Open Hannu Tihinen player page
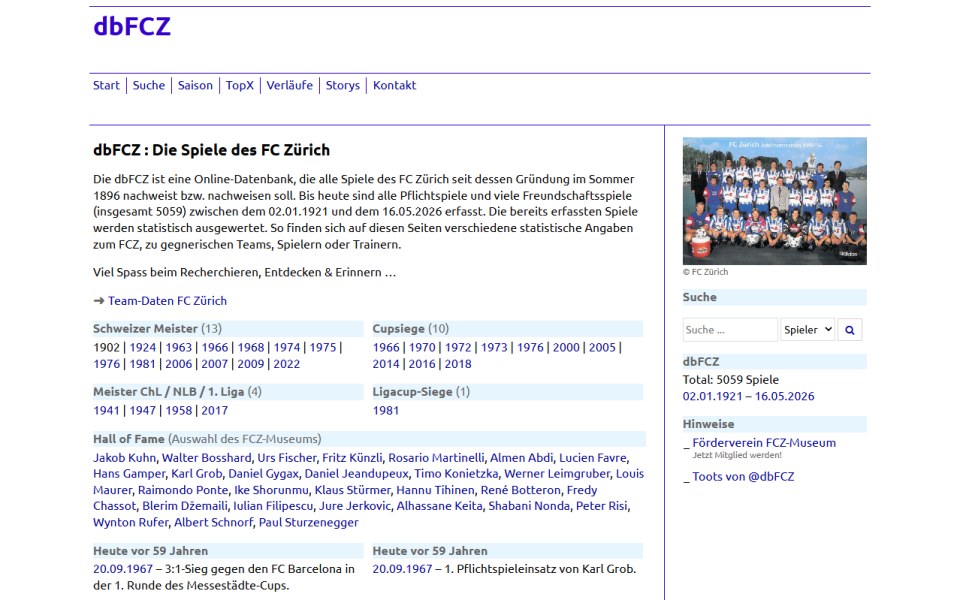Viewport: 960px width, 600px height. click(435, 490)
